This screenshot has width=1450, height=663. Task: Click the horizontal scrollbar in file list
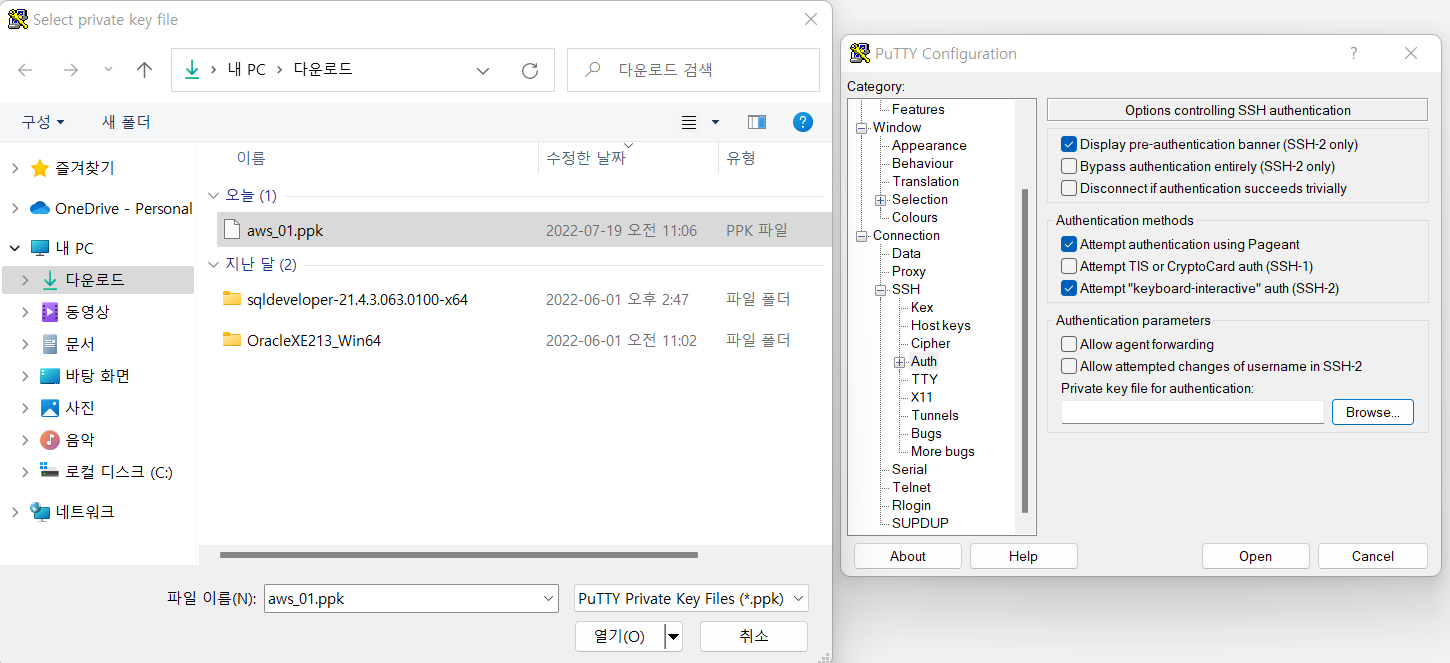pos(459,554)
